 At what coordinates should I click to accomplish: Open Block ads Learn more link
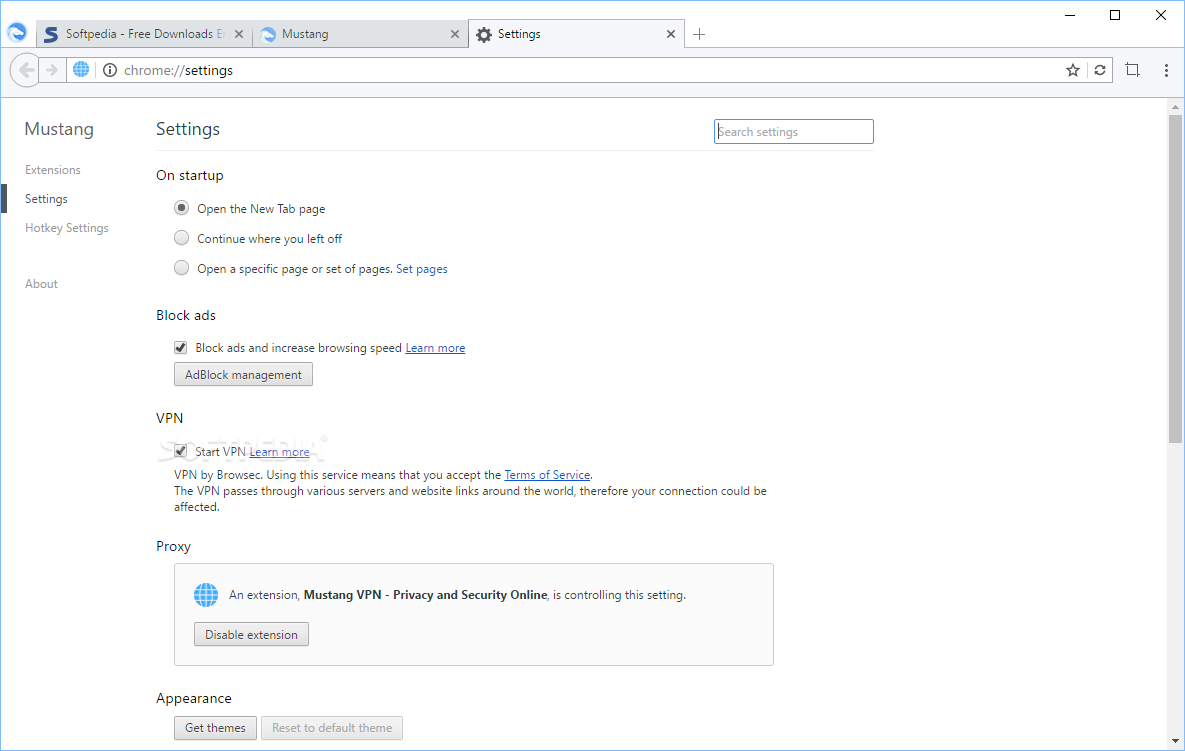pos(435,348)
